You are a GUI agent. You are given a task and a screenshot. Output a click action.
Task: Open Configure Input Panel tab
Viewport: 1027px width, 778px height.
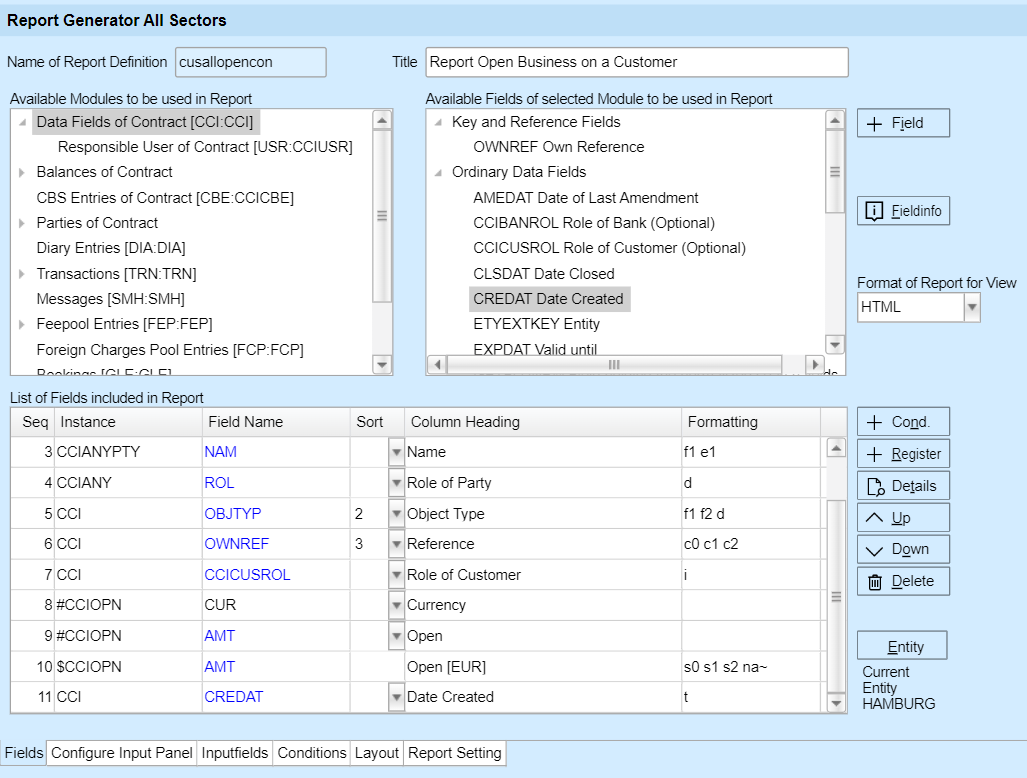click(122, 753)
